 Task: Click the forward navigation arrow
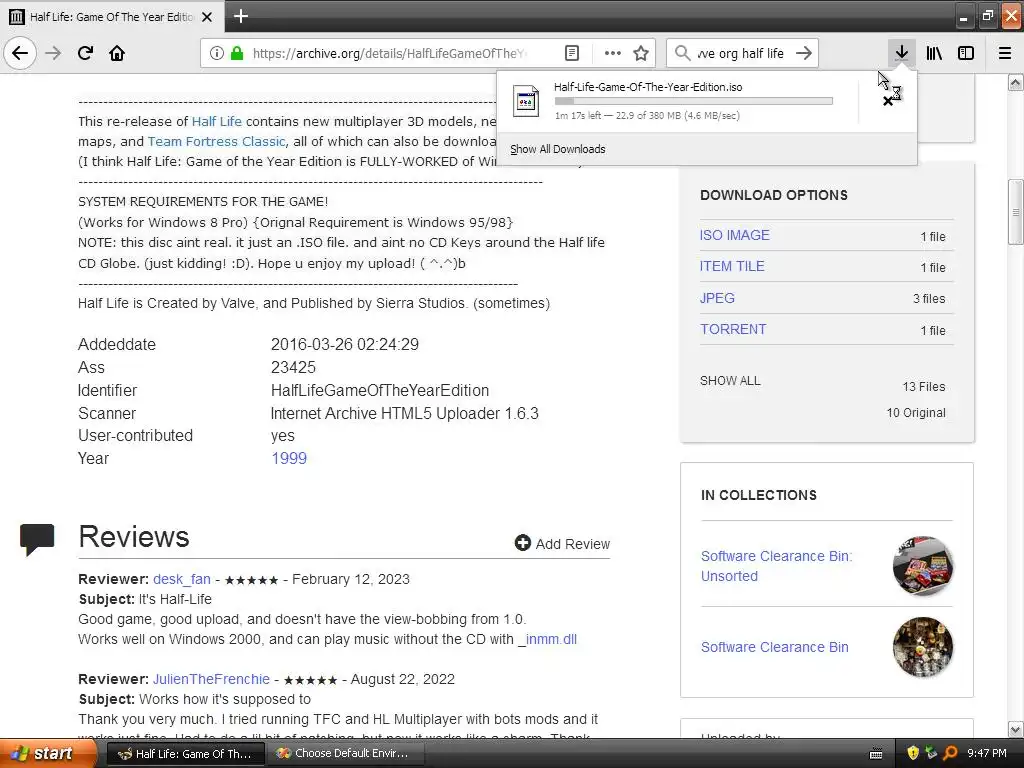[53, 53]
